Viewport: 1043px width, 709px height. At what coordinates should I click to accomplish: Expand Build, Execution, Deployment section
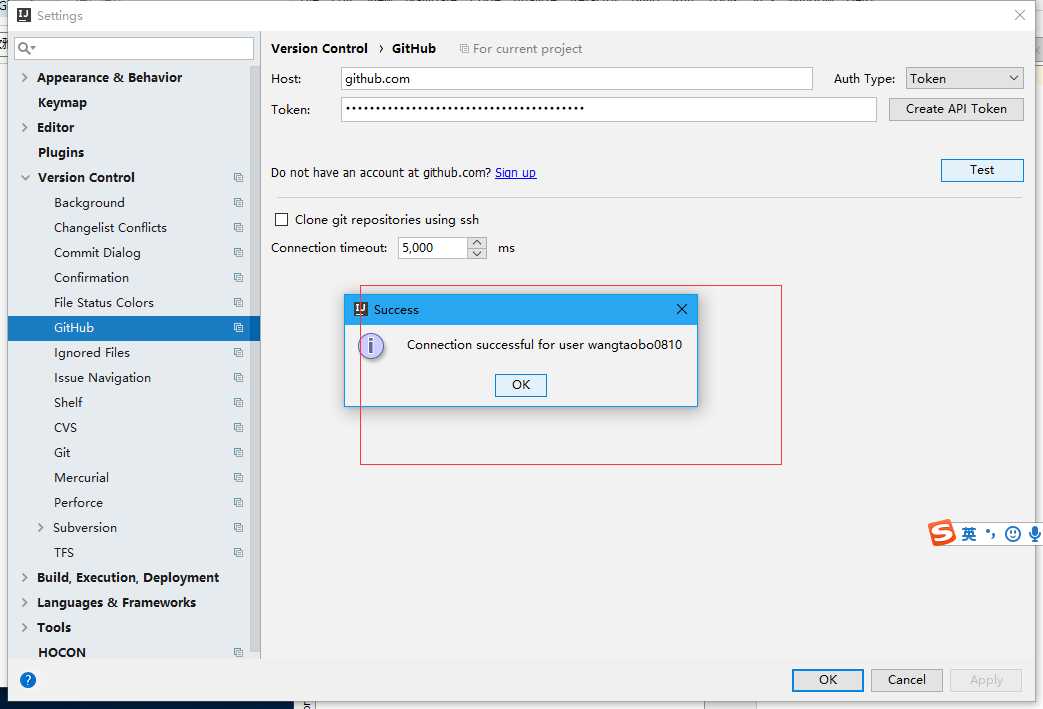(x=25, y=577)
